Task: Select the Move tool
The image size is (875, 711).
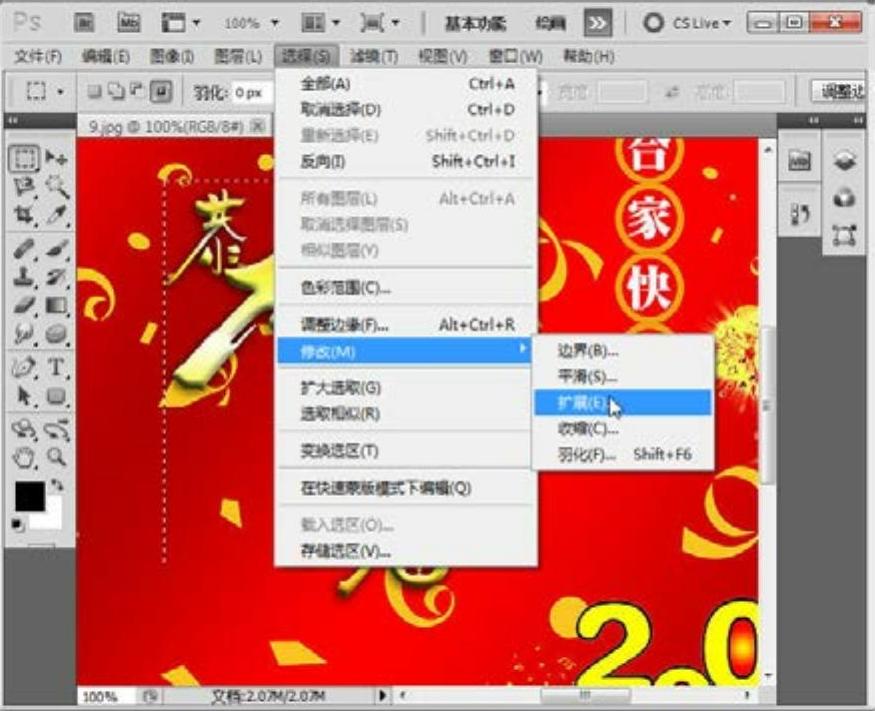Action: pyautogui.click(x=56, y=158)
